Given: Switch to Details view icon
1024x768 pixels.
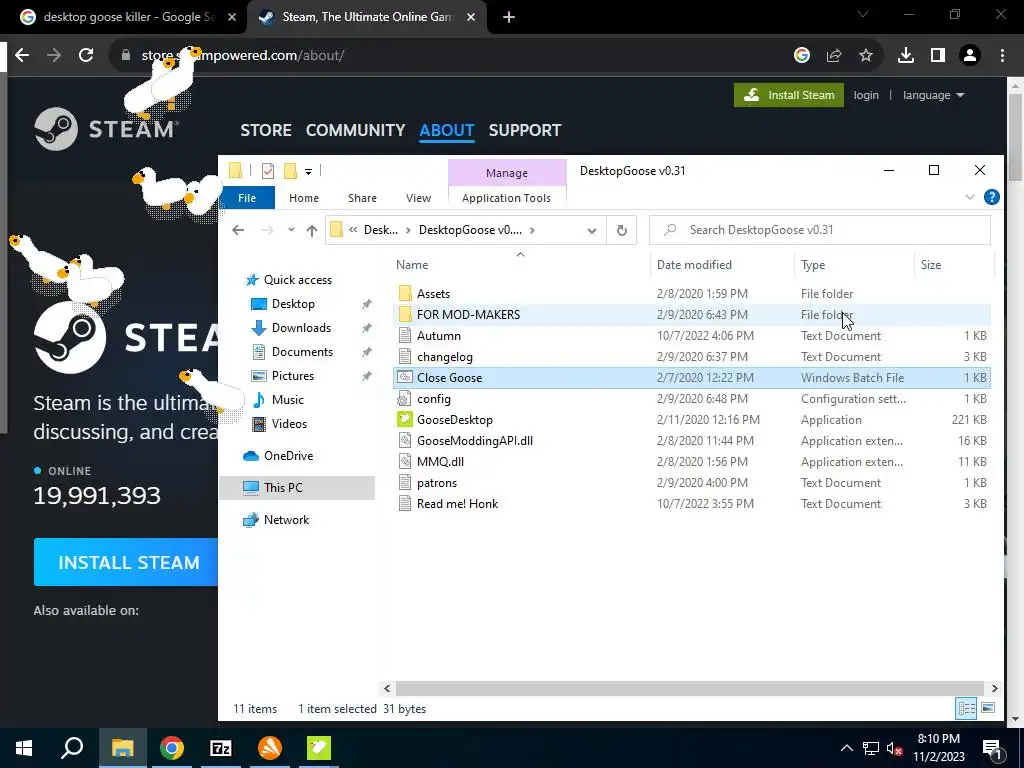Looking at the screenshot, I should (967, 708).
